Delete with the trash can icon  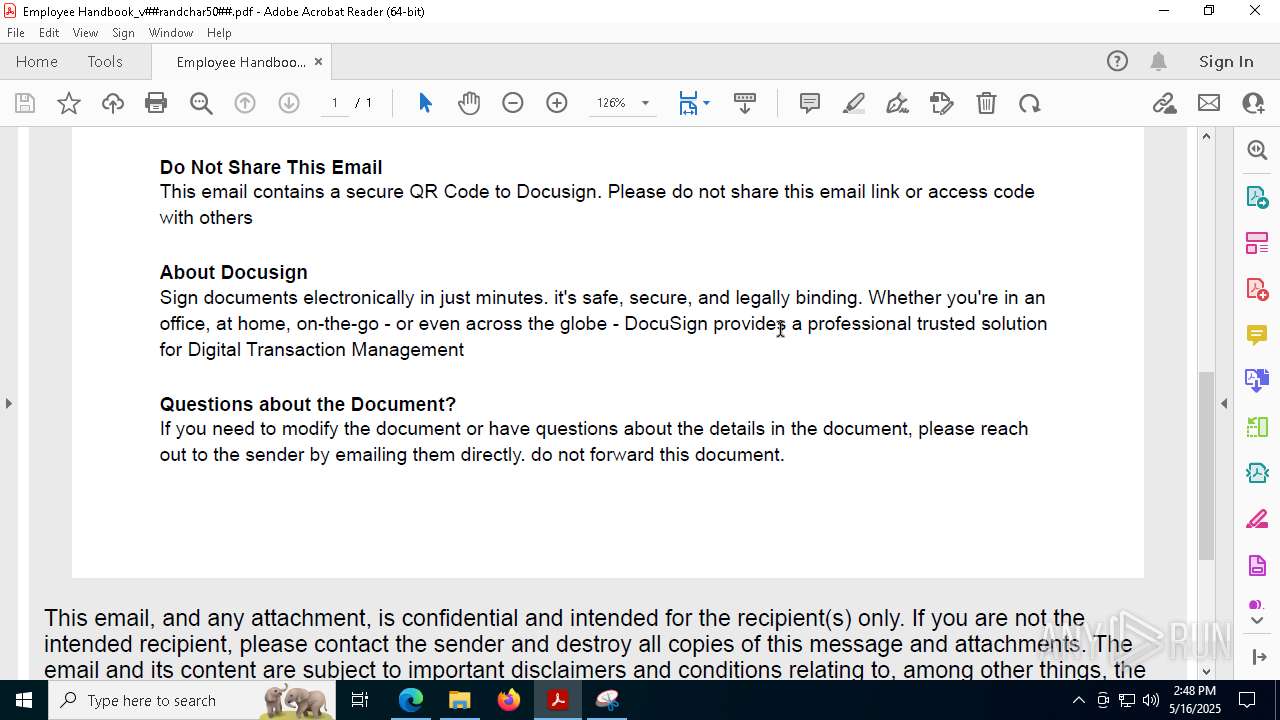(x=986, y=103)
